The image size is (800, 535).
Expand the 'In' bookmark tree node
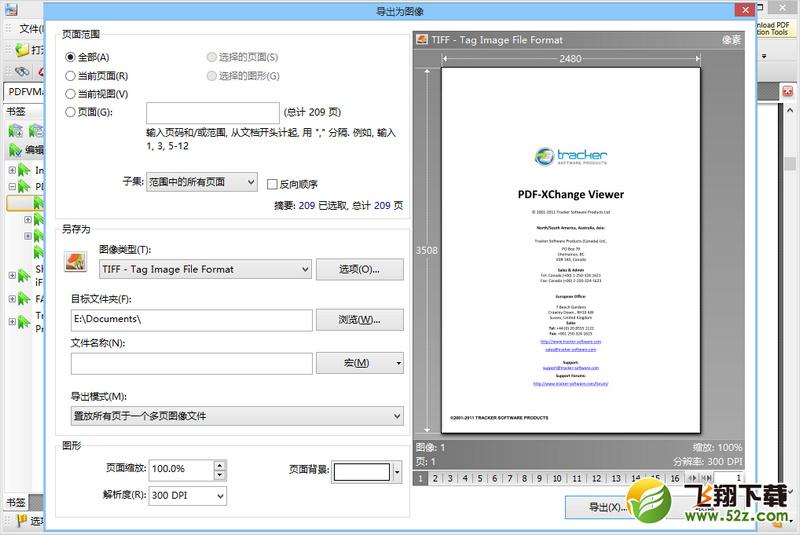pyautogui.click(x=12, y=170)
